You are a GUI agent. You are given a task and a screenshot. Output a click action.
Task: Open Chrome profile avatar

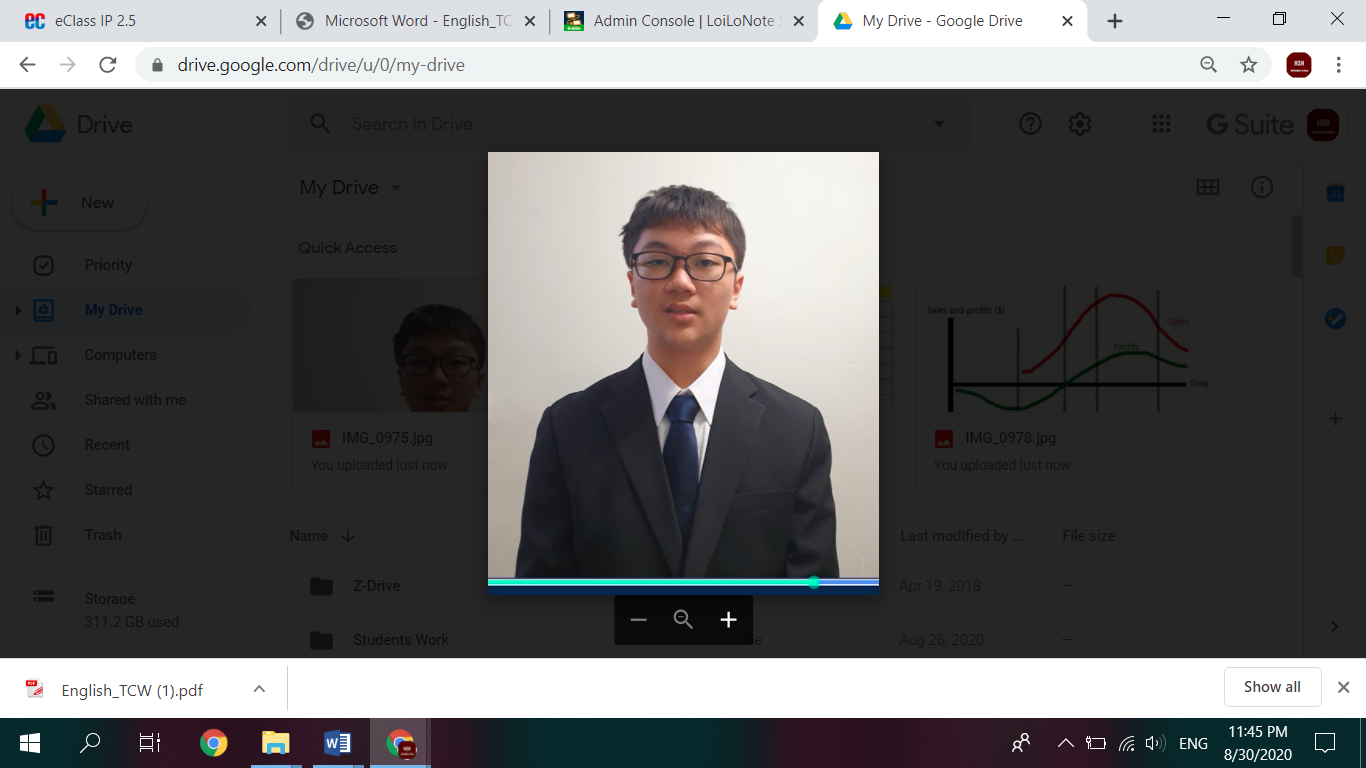tap(1299, 65)
